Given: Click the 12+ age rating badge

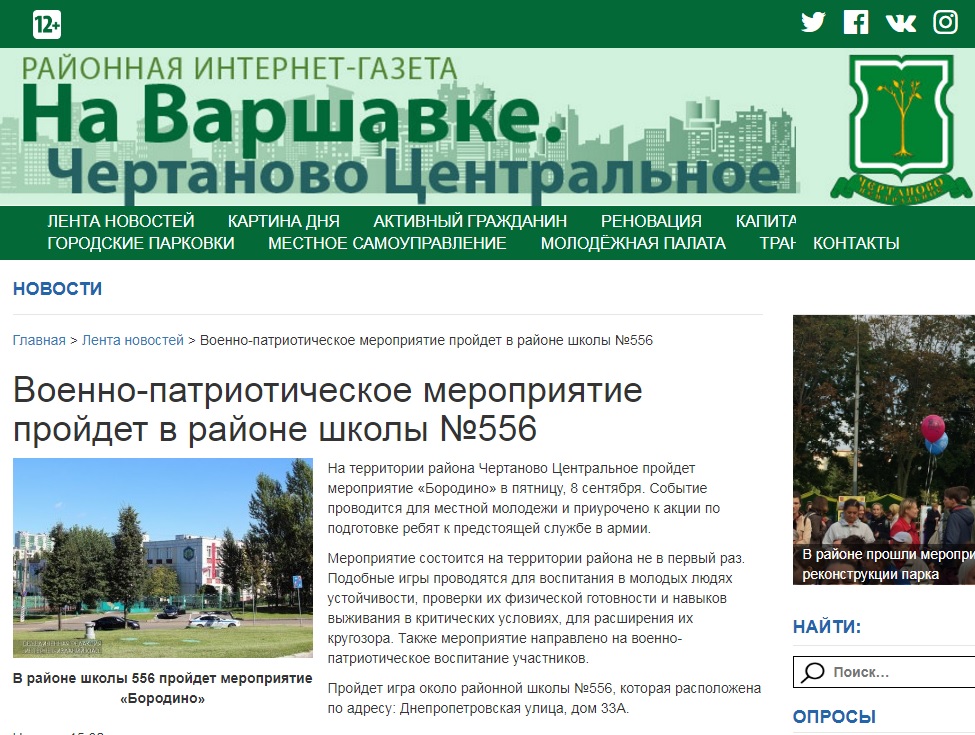Looking at the screenshot, I should [47, 24].
